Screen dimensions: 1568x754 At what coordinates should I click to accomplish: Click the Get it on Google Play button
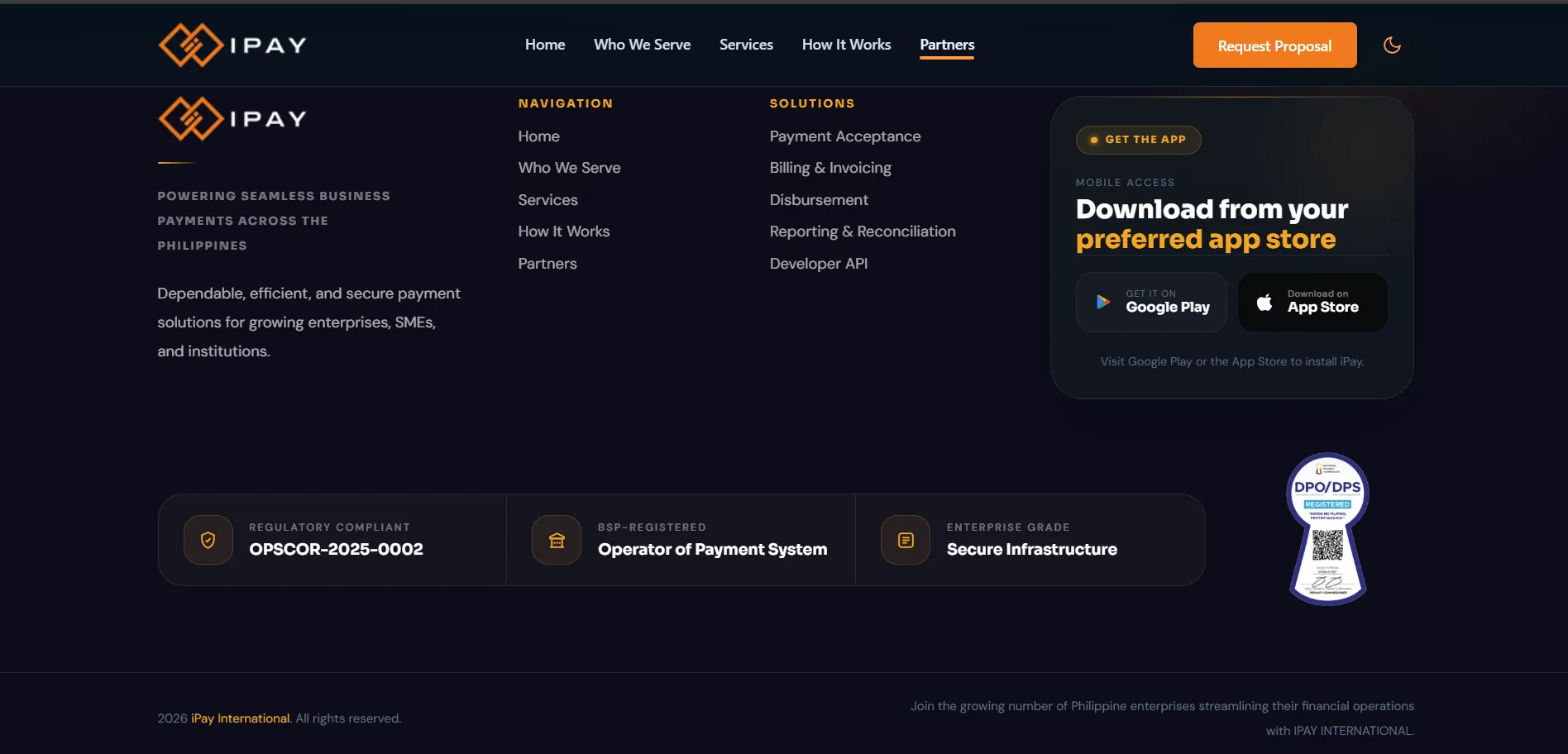point(1151,303)
